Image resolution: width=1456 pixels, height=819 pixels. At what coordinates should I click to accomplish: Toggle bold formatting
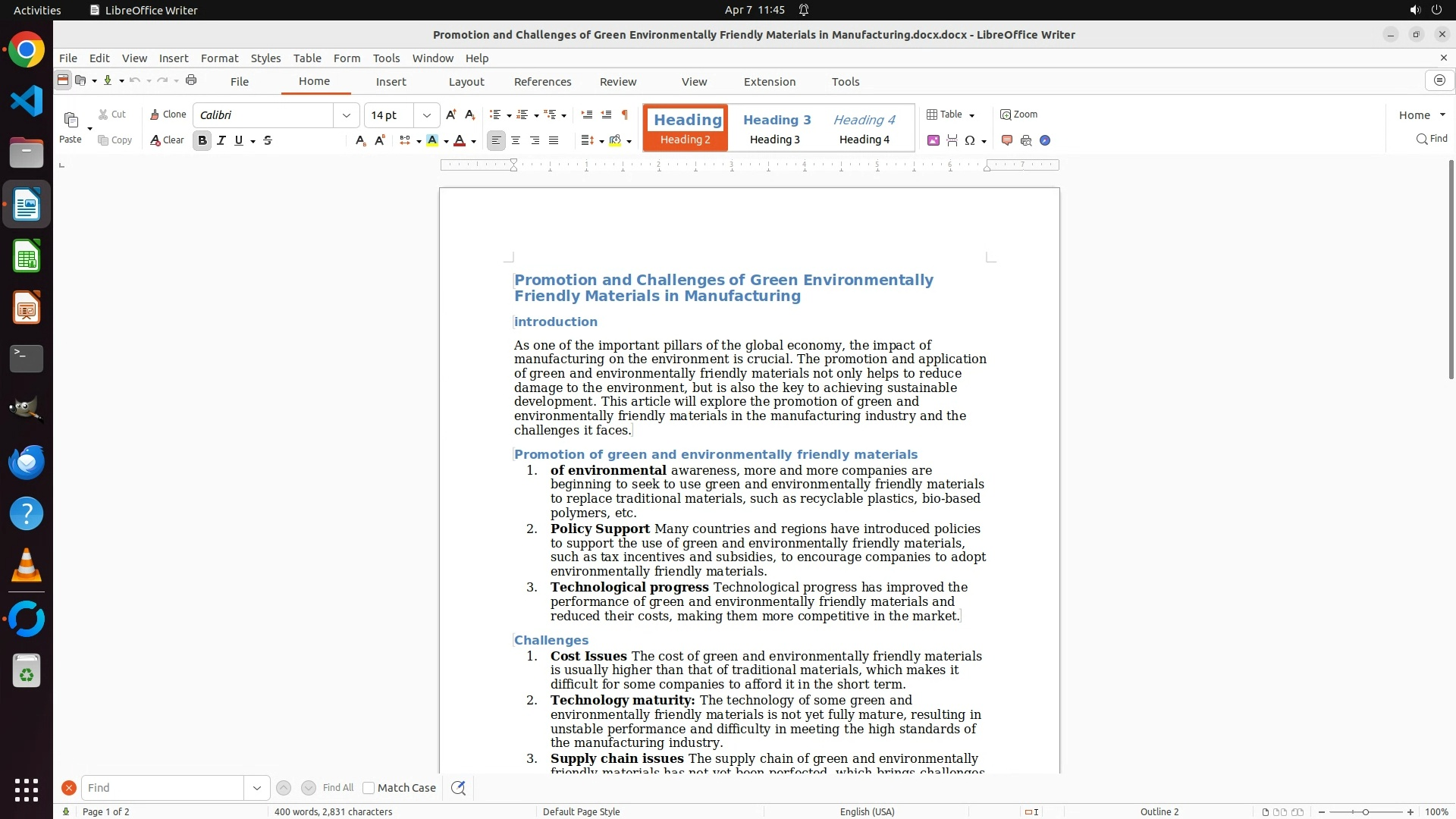point(202,140)
